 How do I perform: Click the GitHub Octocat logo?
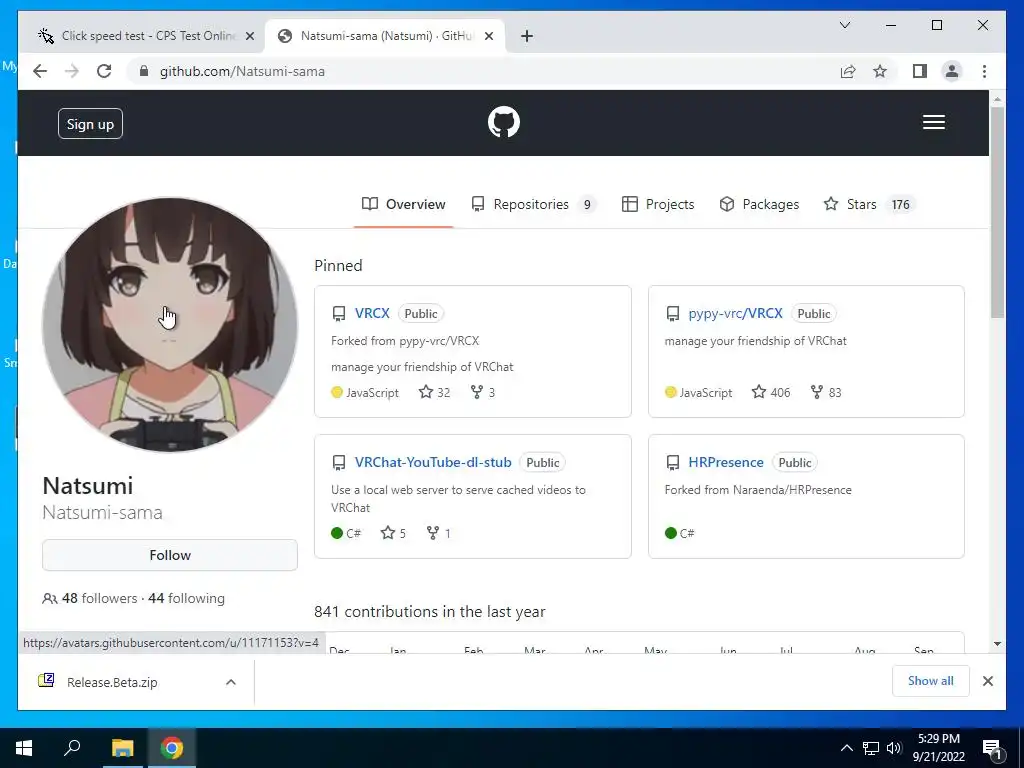click(x=504, y=122)
